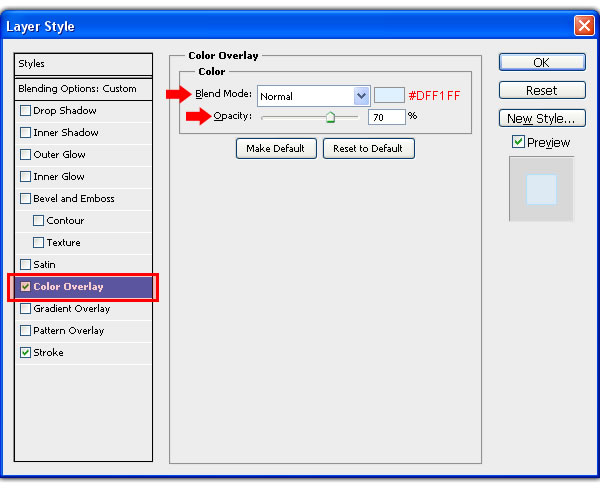
Task: Select the Inner Glow label
Action: [59, 176]
